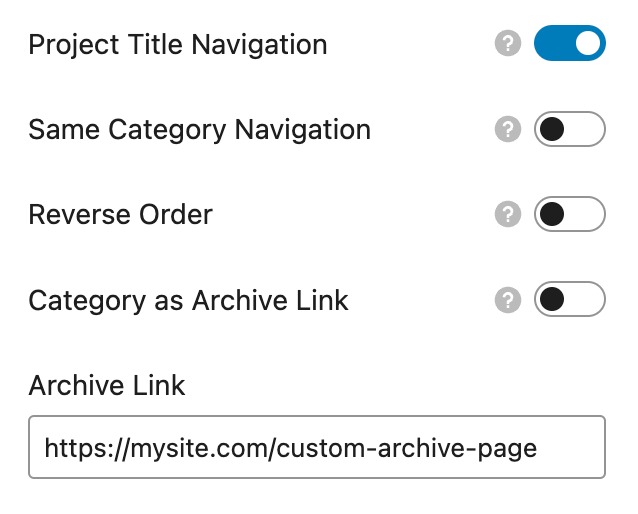Open help for Category as Archive Link
Viewport: 638px width, 514px height.
coord(508,300)
